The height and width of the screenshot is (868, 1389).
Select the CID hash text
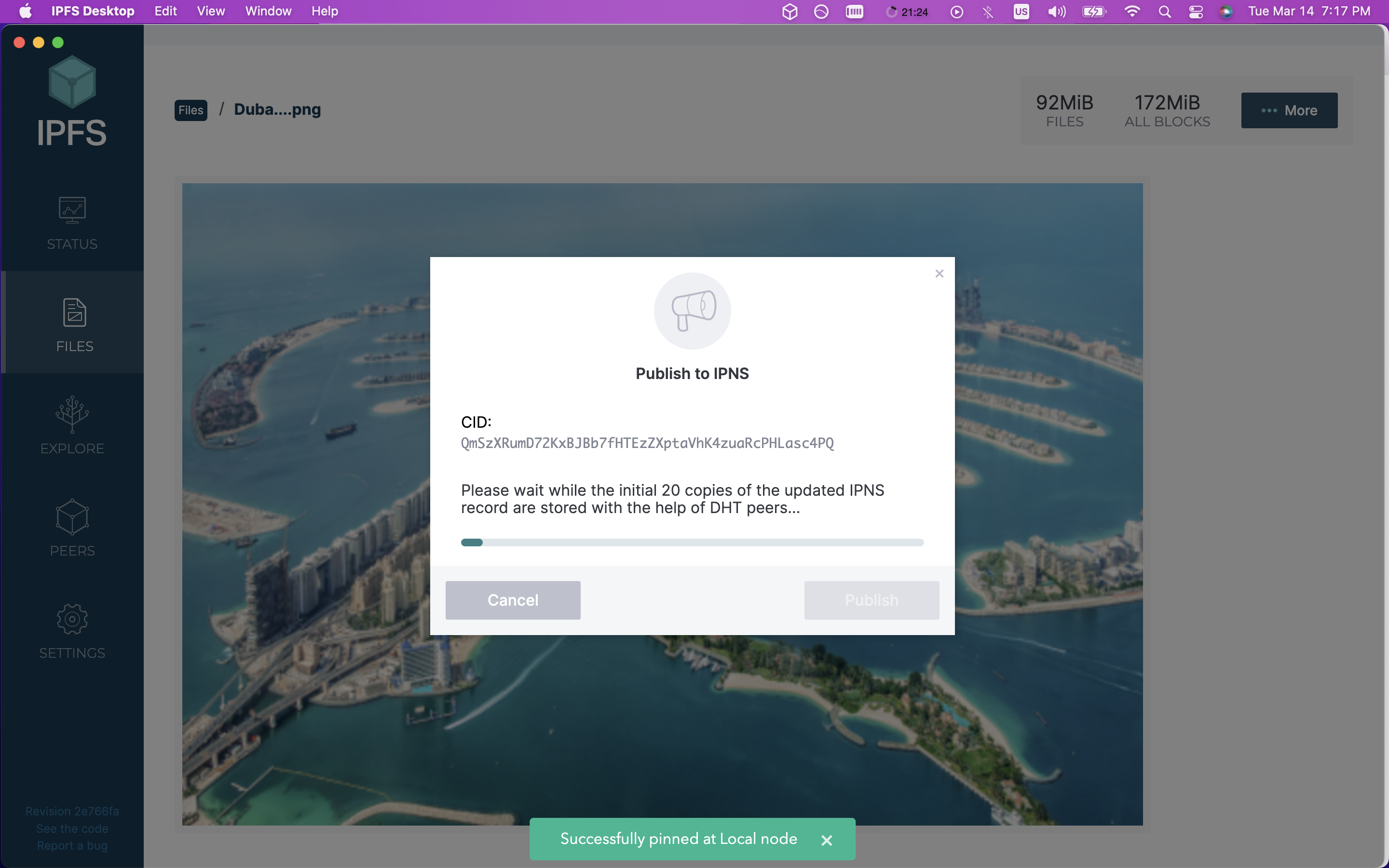click(x=647, y=443)
